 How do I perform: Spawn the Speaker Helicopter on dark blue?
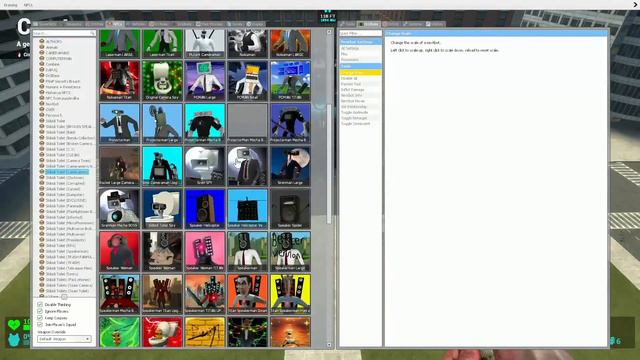click(204, 208)
